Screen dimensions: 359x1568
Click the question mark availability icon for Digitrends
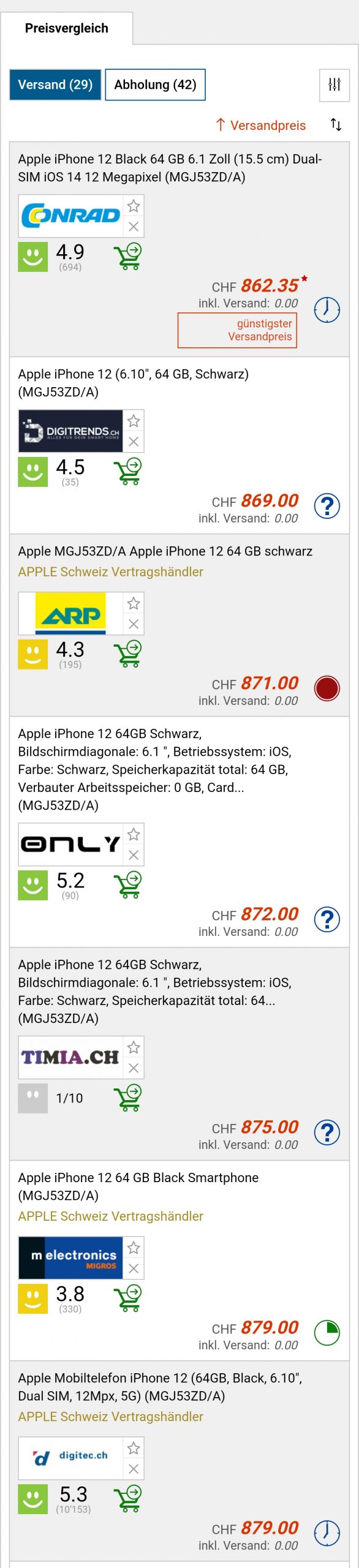327,506
